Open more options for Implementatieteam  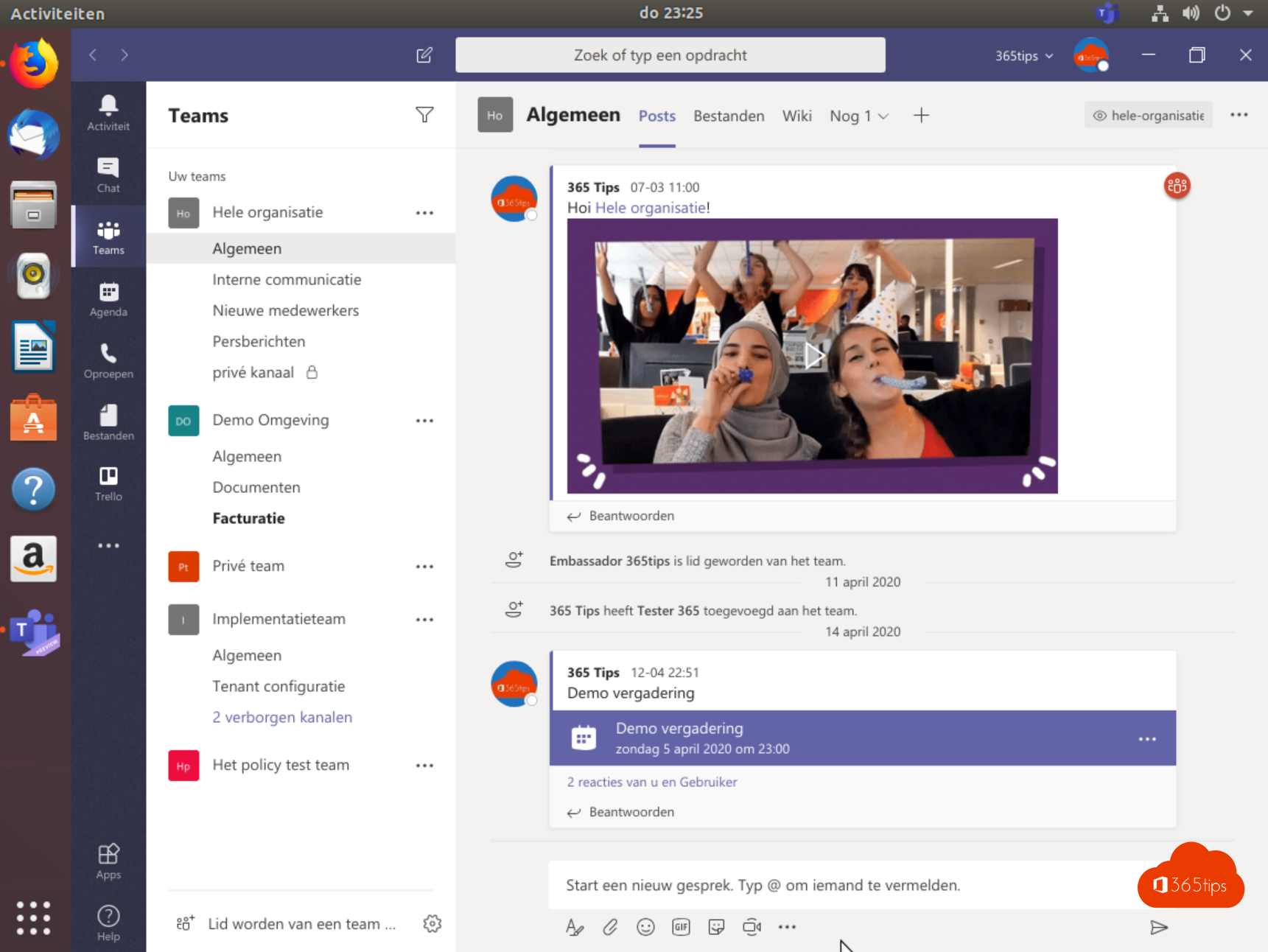[424, 620]
